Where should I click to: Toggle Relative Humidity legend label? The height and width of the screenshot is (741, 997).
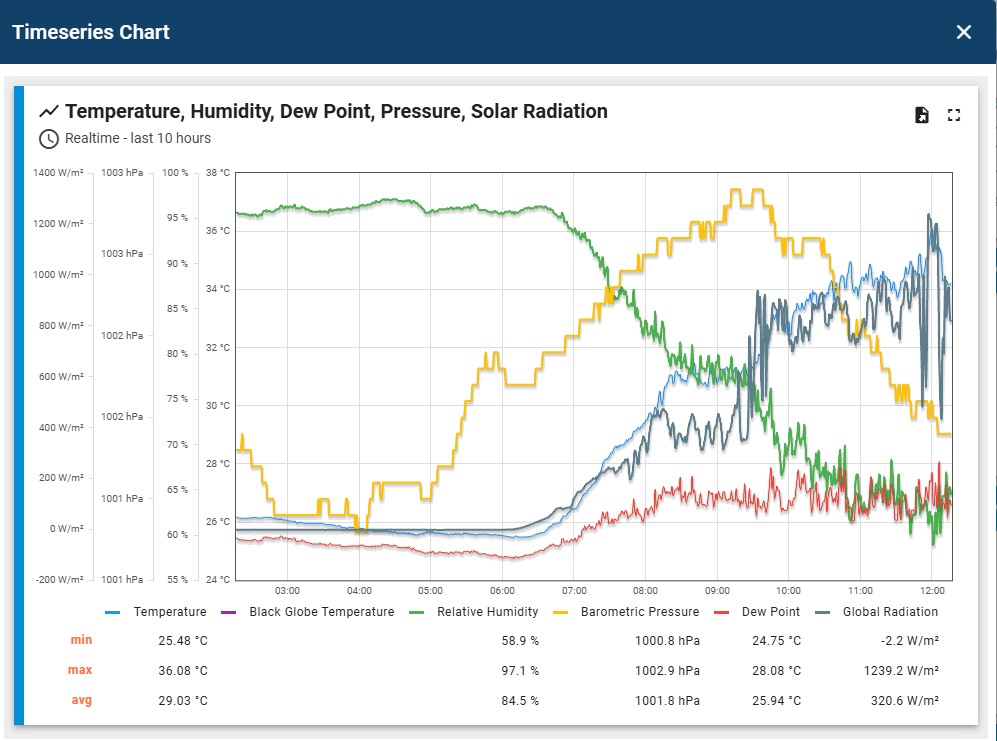click(x=487, y=612)
